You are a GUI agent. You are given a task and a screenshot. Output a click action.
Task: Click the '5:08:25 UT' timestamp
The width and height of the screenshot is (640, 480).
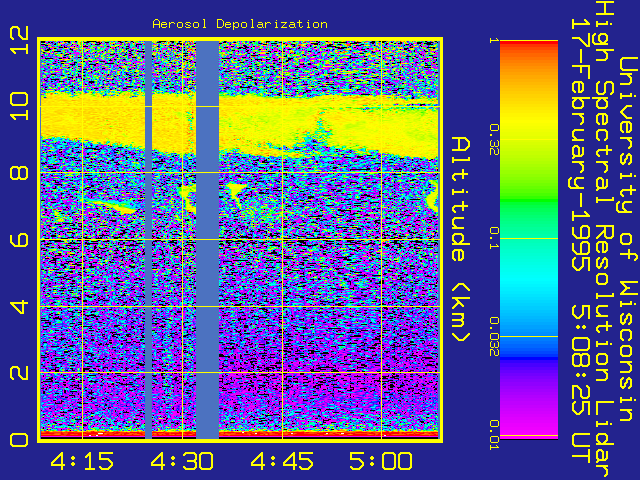(581, 384)
